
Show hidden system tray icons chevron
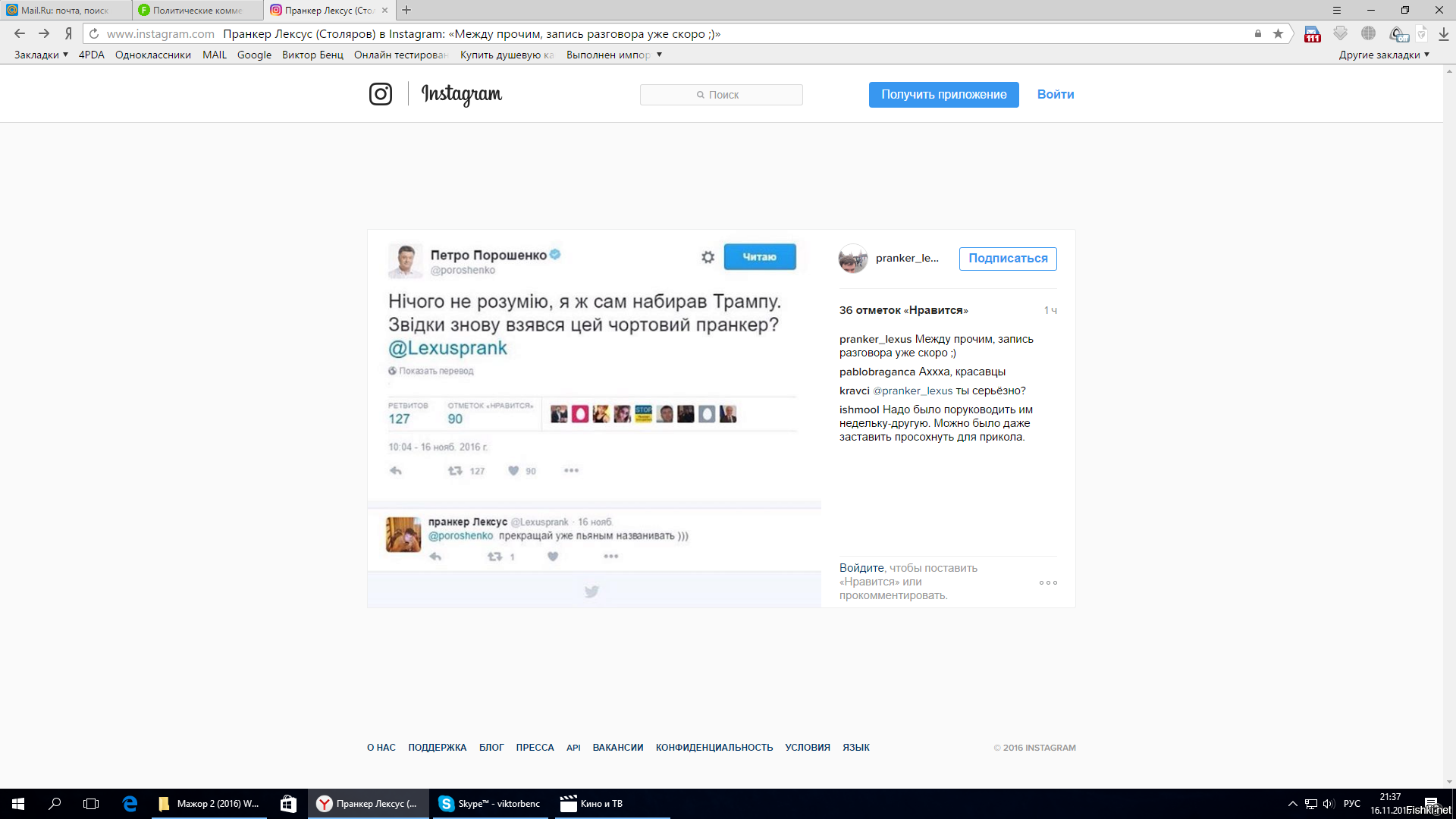click(x=1292, y=804)
